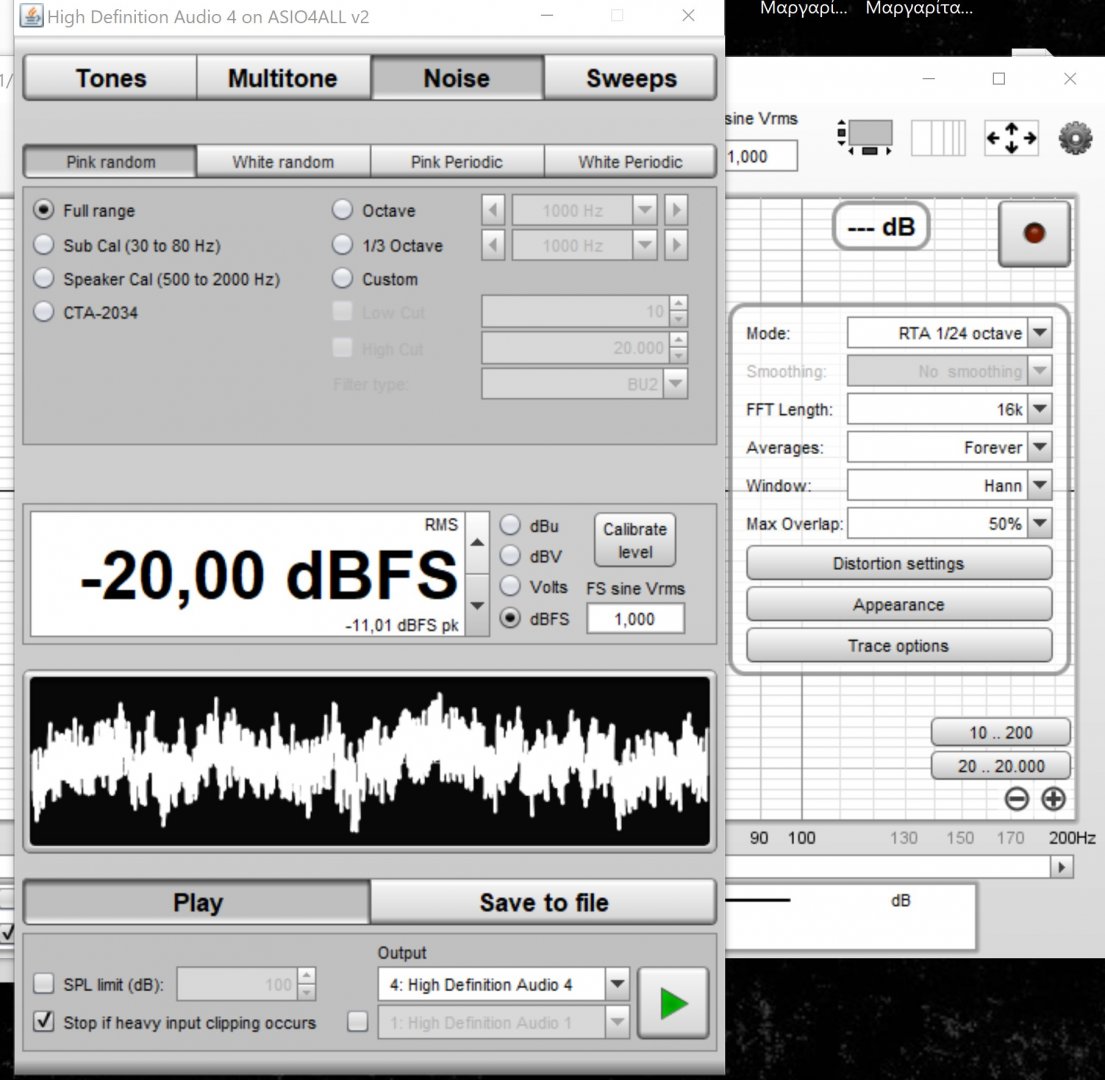Click the input level meter icon
Viewport: 1105px width, 1080px height.
tap(866, 138)
